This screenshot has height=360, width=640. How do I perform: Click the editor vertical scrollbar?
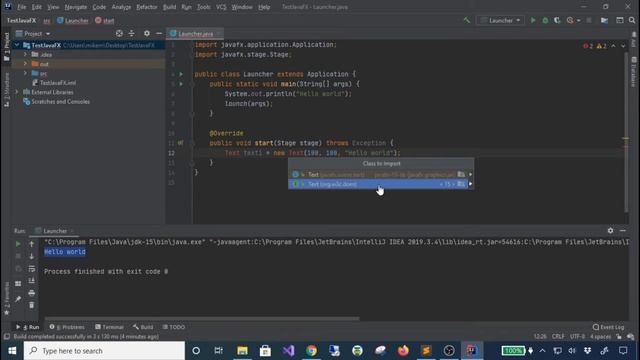coord(626,133)
